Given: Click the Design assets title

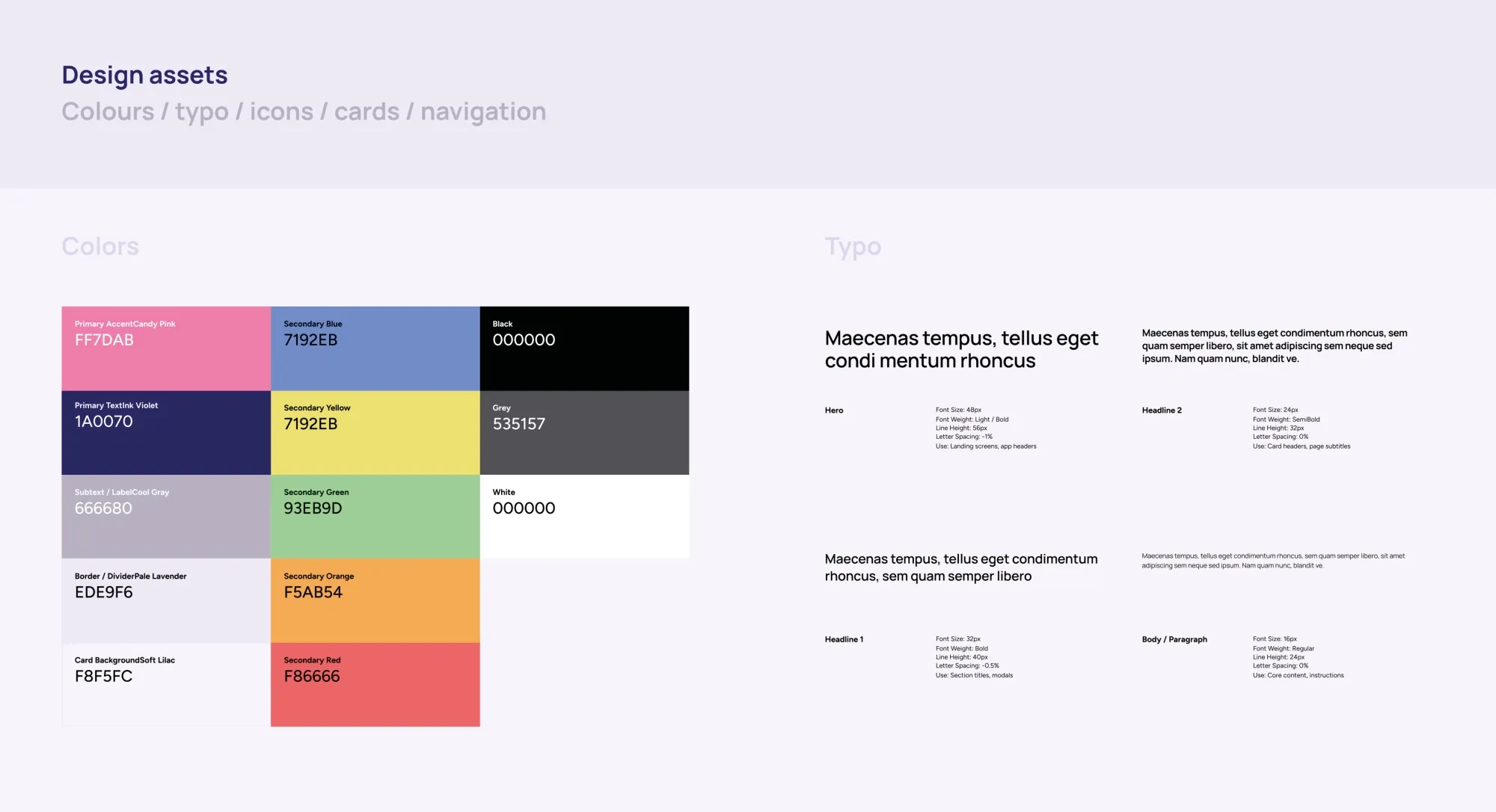Looking at the screenshot, I should (144, 75).
